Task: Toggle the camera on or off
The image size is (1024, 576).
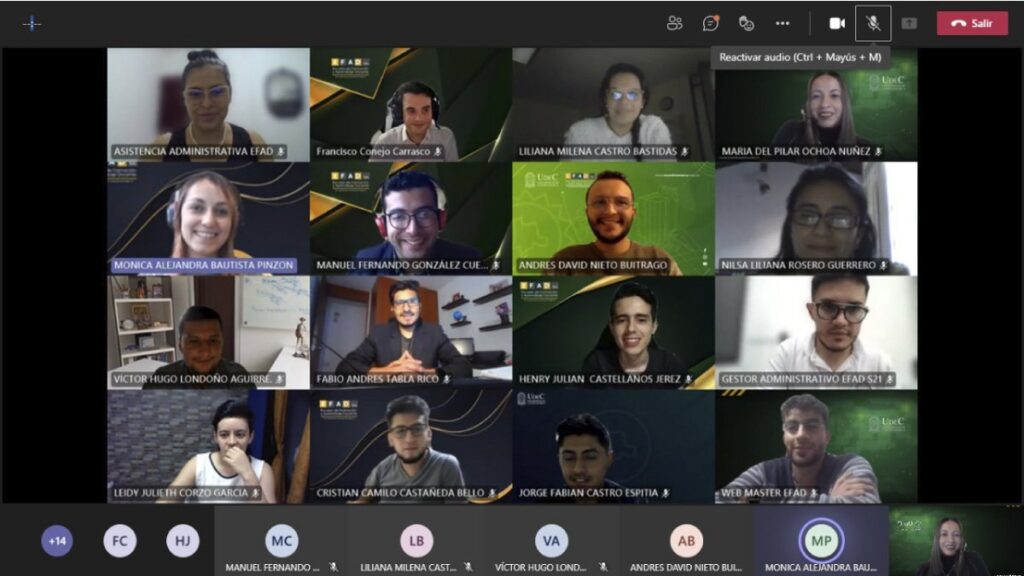Action: pos(837,24)
